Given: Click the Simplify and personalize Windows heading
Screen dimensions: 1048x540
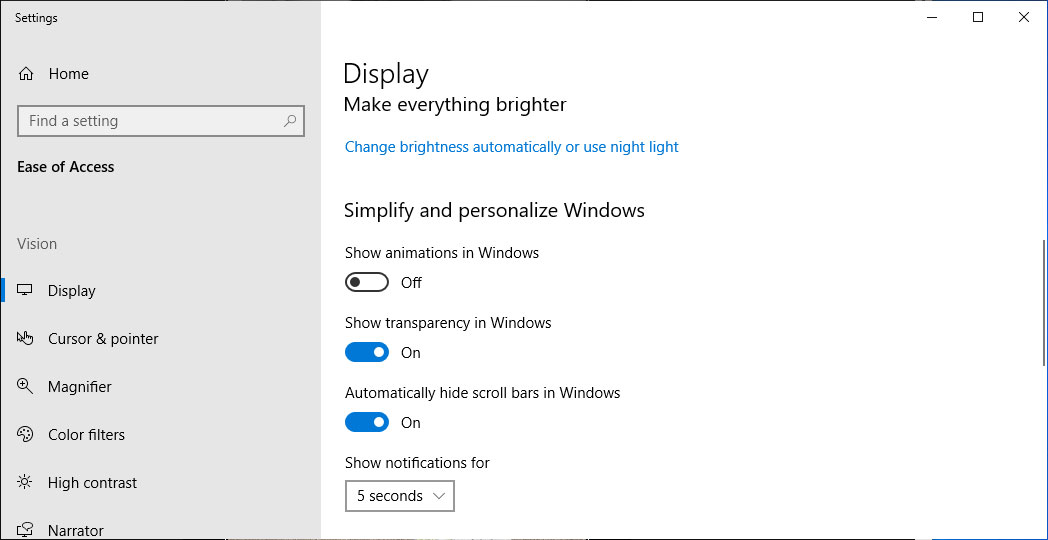Looking at the screenshot, I should point(494,211).
